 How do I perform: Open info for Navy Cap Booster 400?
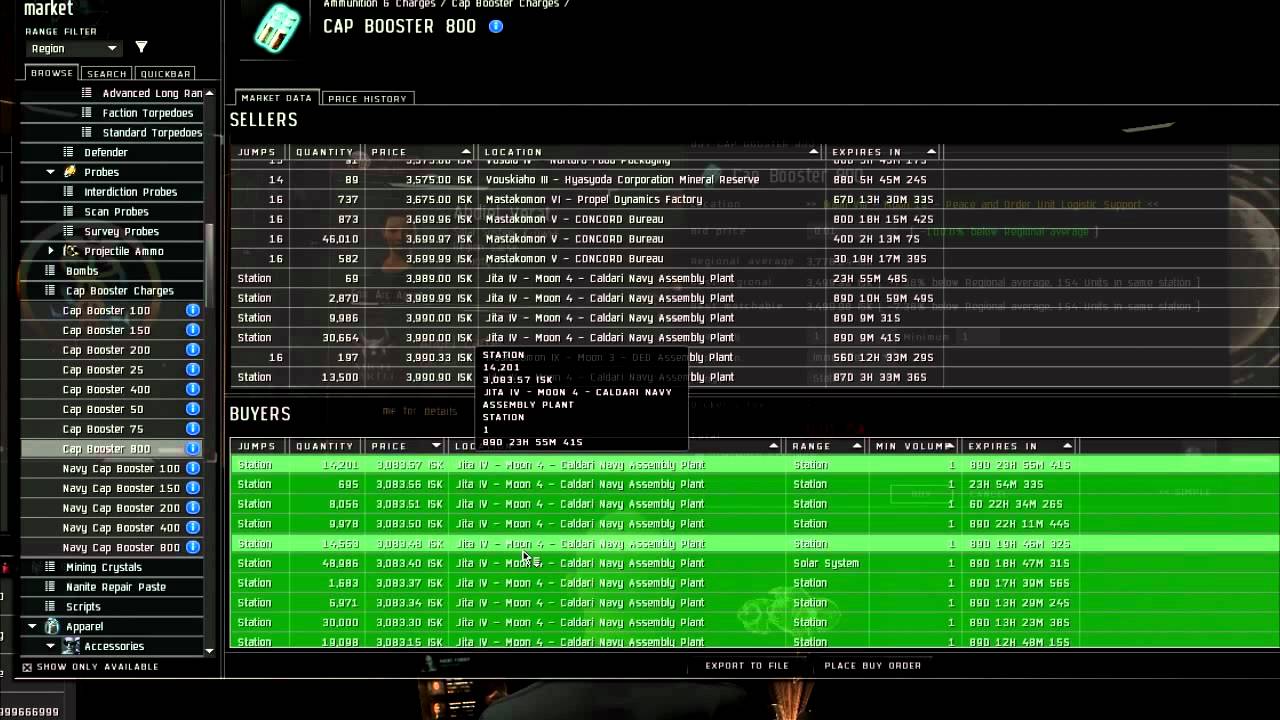tap(193, 528)
